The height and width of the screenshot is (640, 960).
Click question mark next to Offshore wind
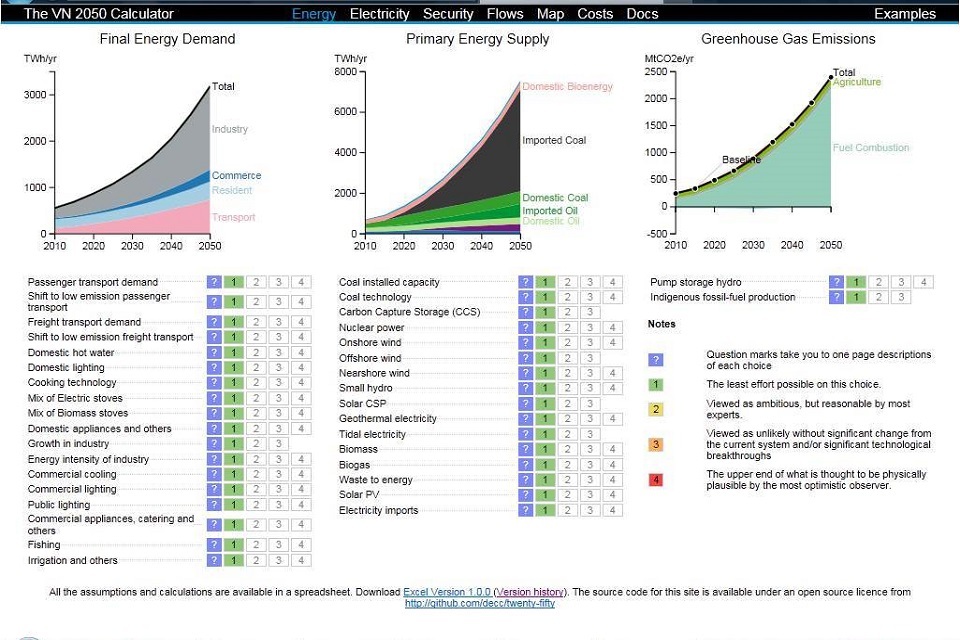coord(526,358)
